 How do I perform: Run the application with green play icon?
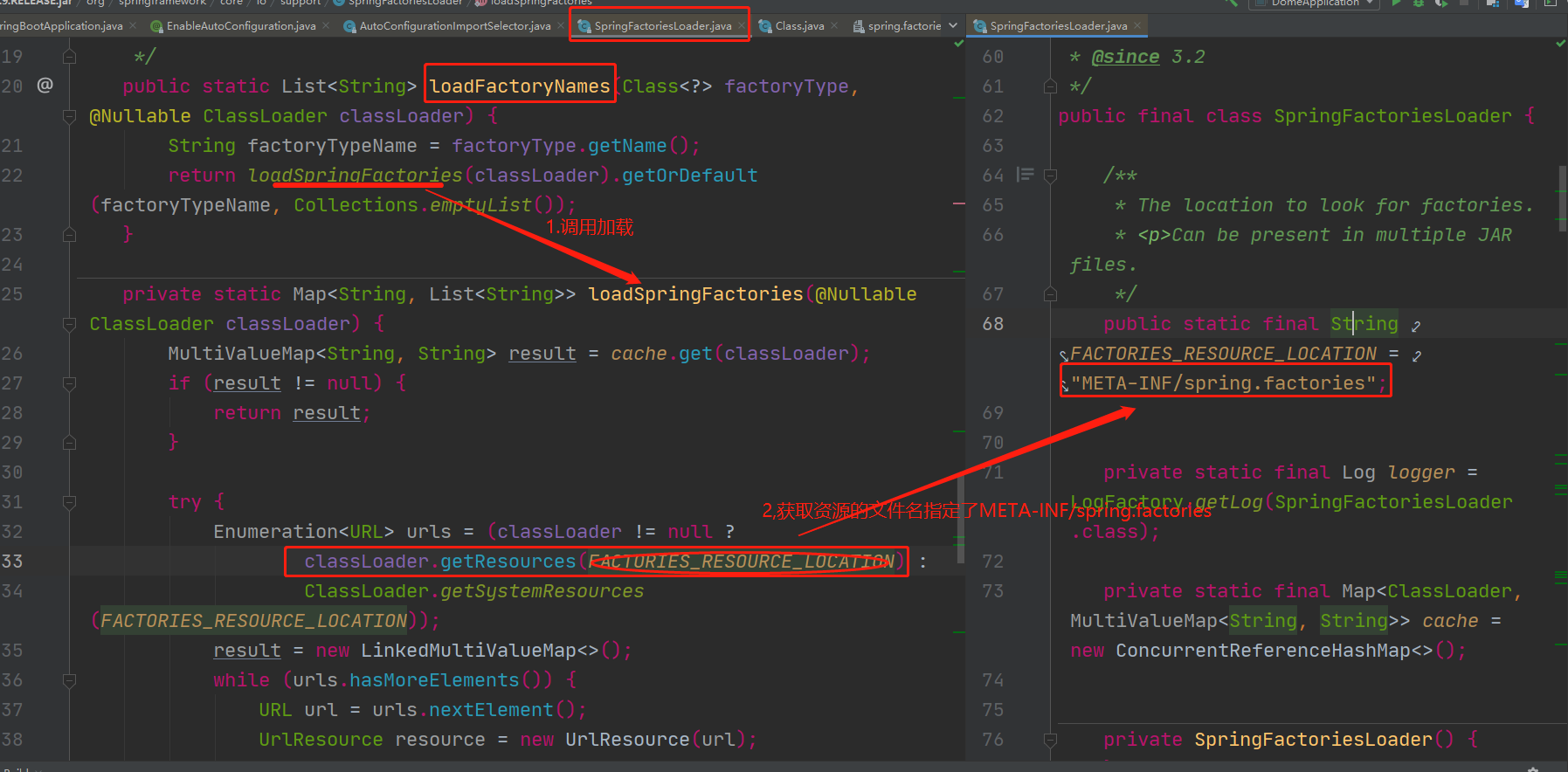click(1397, 3)
